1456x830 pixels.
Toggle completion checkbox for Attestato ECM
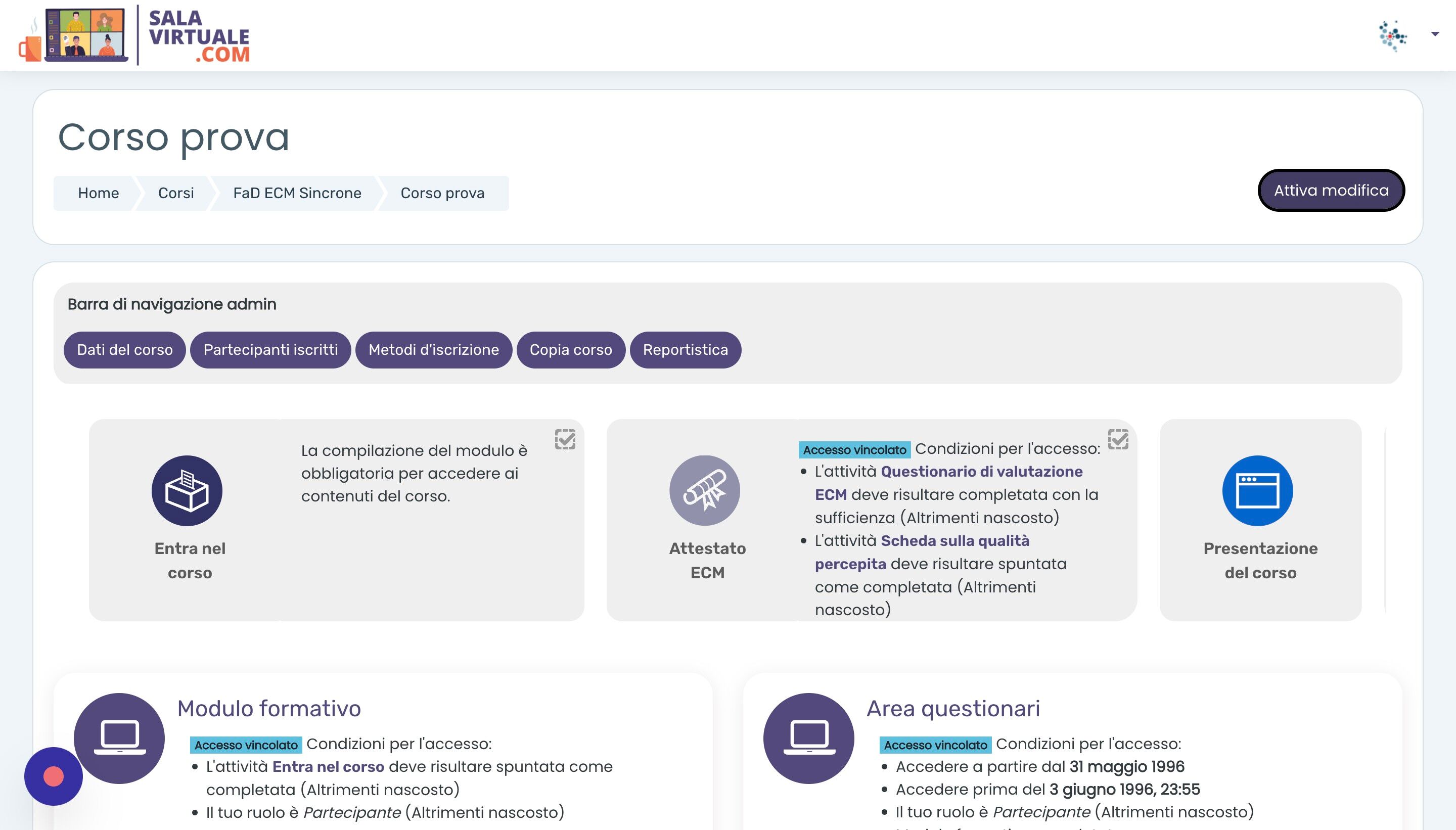tap(1118, 439)
